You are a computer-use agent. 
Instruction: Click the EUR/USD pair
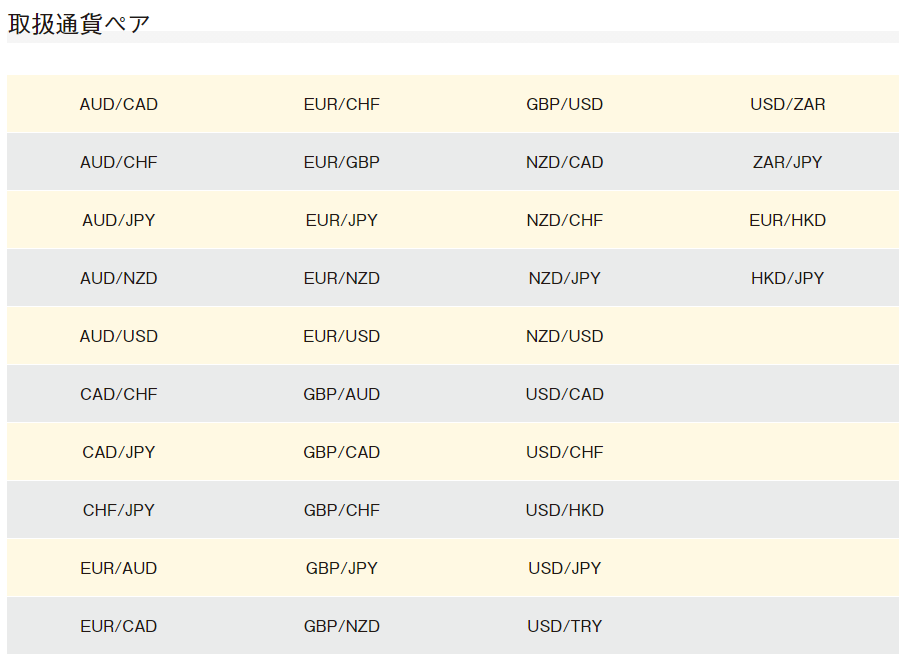point(341,337)
